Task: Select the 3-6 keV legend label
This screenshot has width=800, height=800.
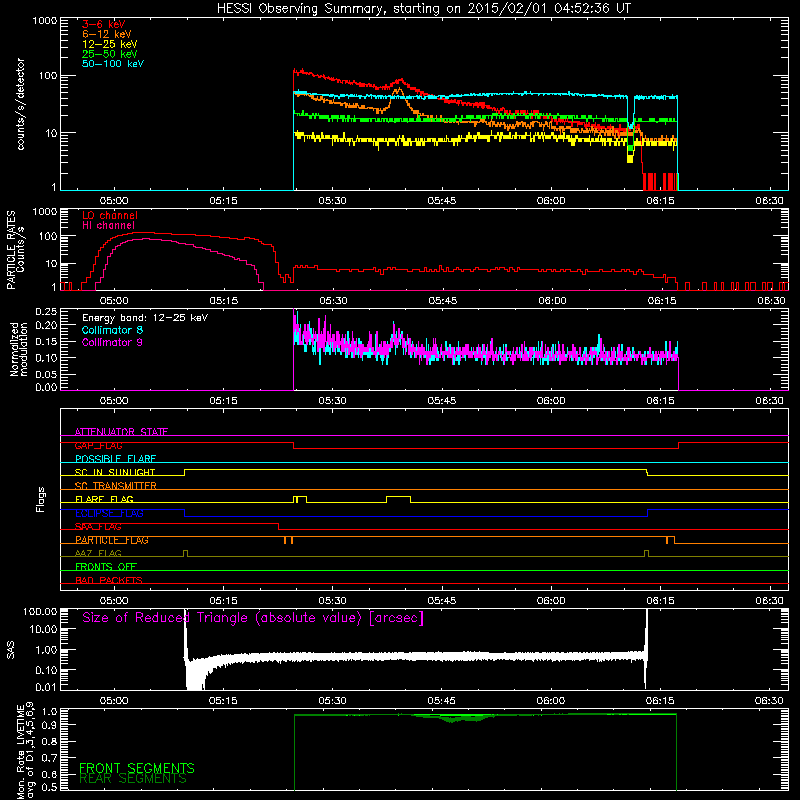Action: pyautogui.click(x=104, y=24)
